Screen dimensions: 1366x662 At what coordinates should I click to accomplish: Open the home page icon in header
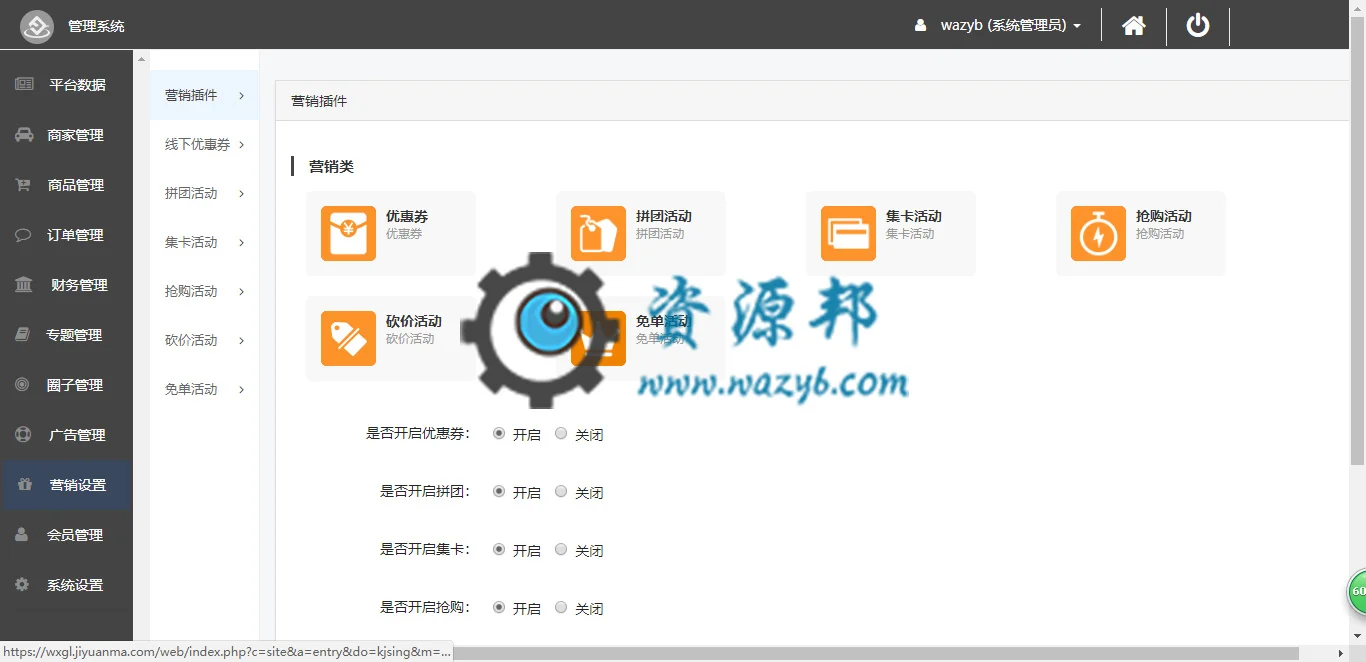(x=1134, y=26)
